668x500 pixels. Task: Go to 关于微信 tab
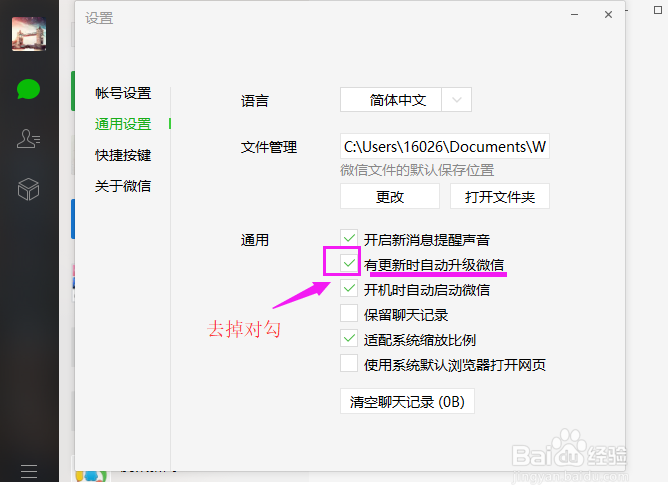(123, 186)
